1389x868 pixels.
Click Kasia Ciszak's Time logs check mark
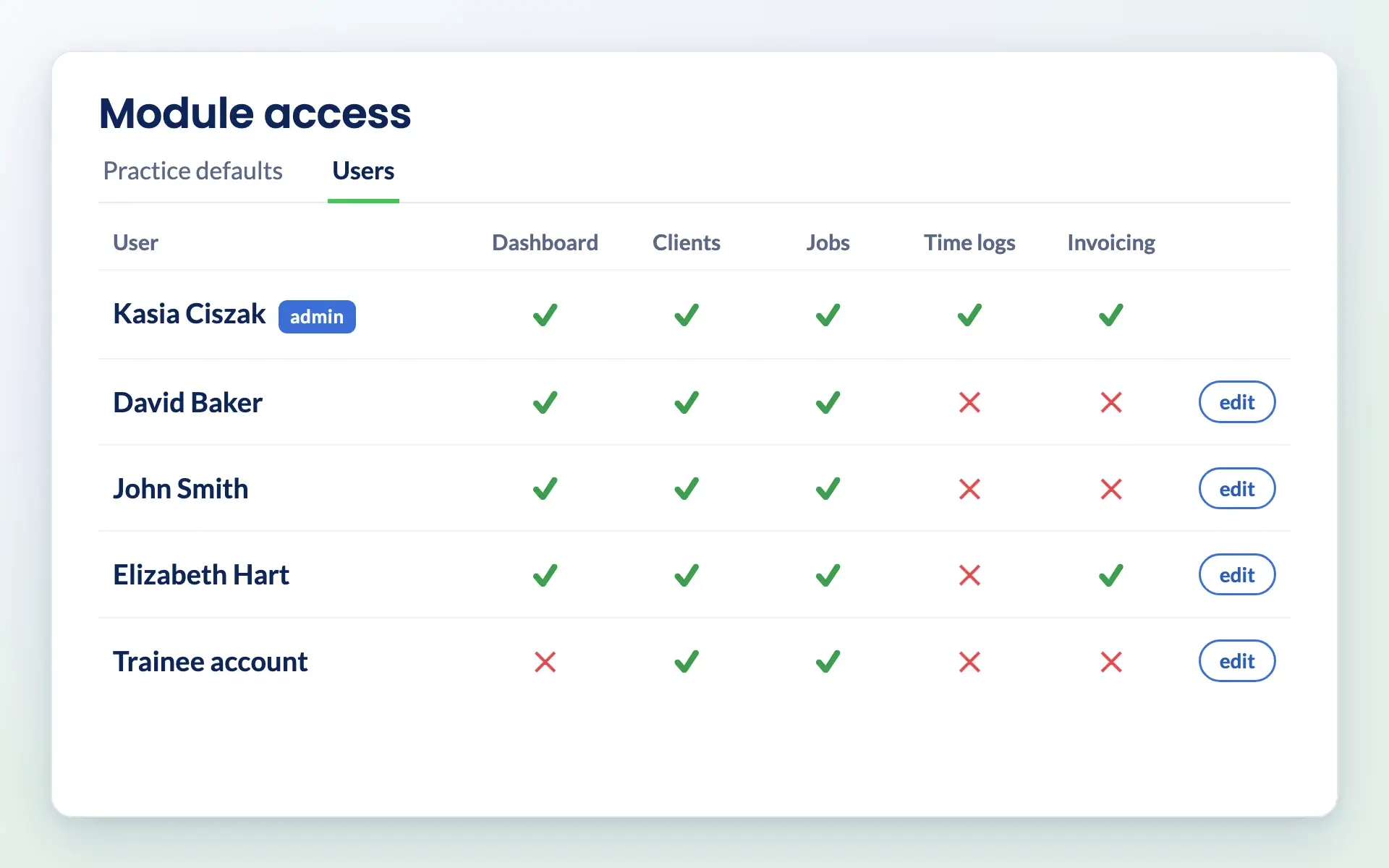click(969, 315)
